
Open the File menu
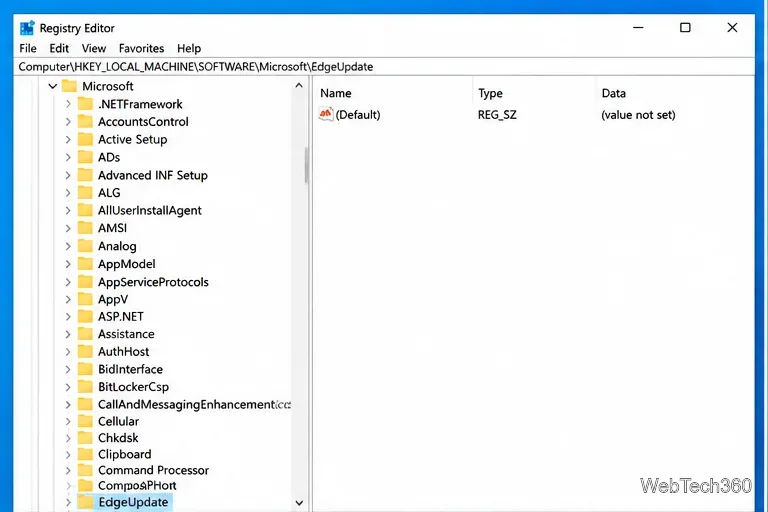pyautogui.click(x=28, y=49)
